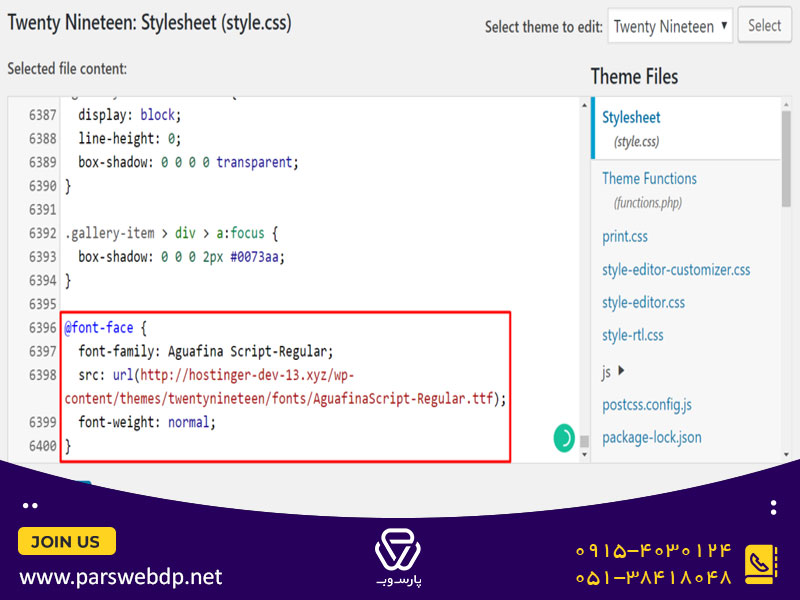The height and width of the screenshot is (600, 800).
Task: Open the Select theme to edit dropdown
Action: point(670,26)
